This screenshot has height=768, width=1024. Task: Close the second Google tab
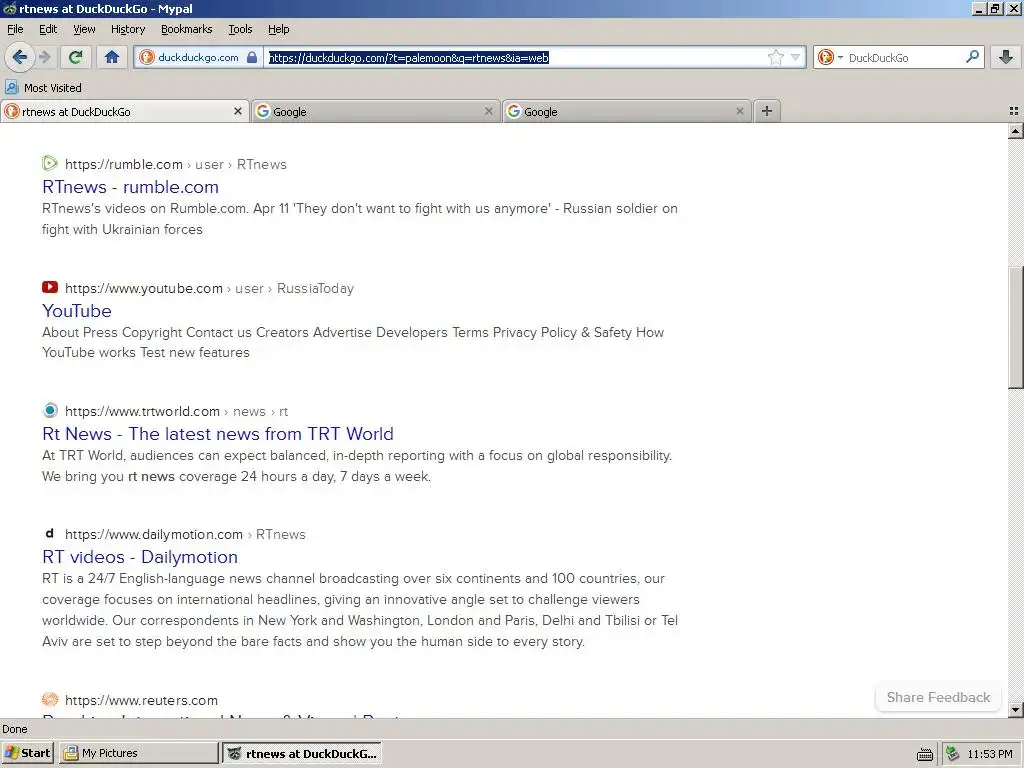click(739, 112)
